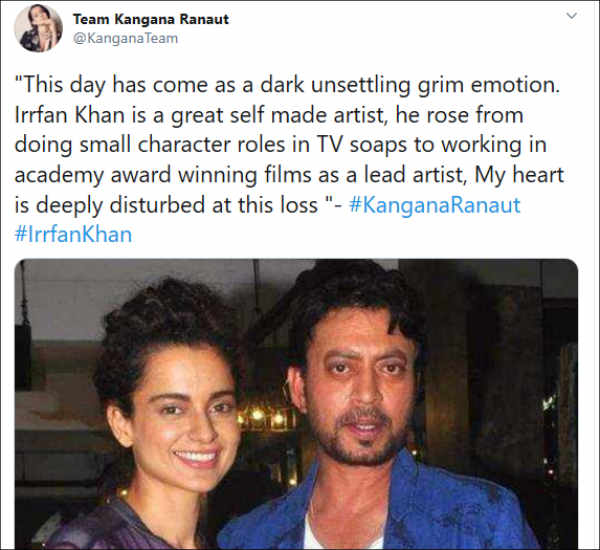Click the bold account name in header
This screenshot has height=550, width=600.
(x=151, y=19)
